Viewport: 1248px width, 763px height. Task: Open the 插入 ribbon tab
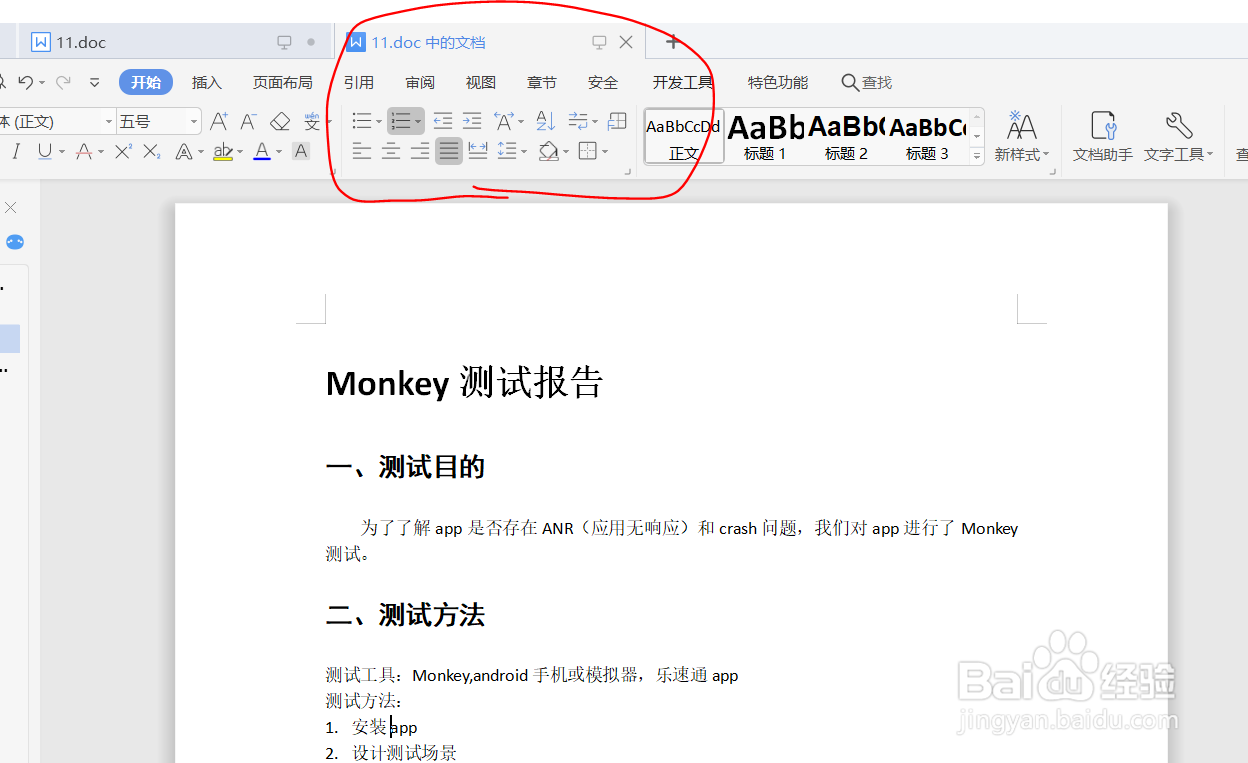coord(207,82)
